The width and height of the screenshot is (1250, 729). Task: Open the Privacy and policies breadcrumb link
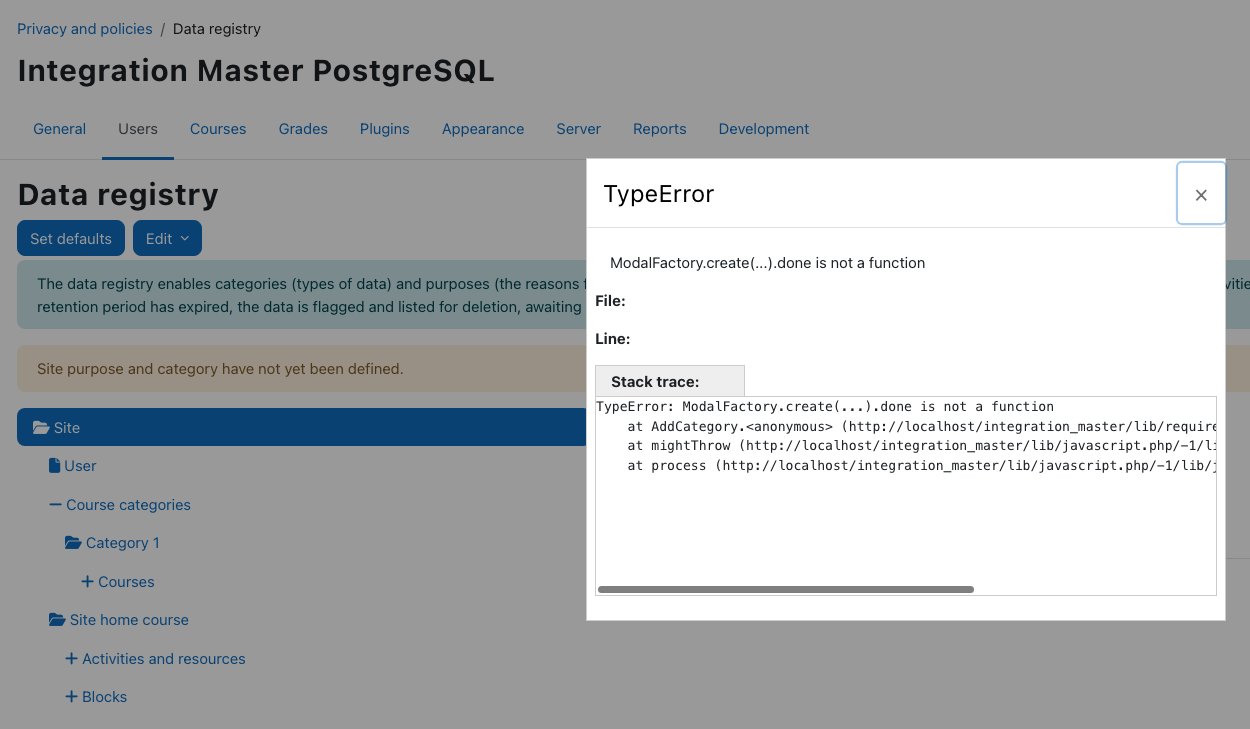pos(85,29)
